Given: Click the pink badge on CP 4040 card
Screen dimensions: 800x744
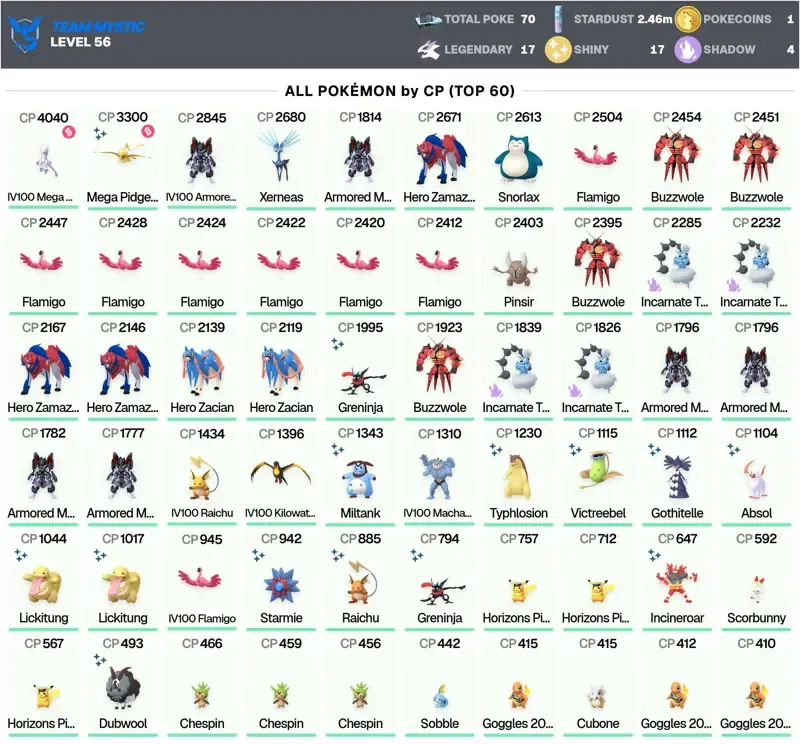Looking at the screenshot, I should [69, 132].
